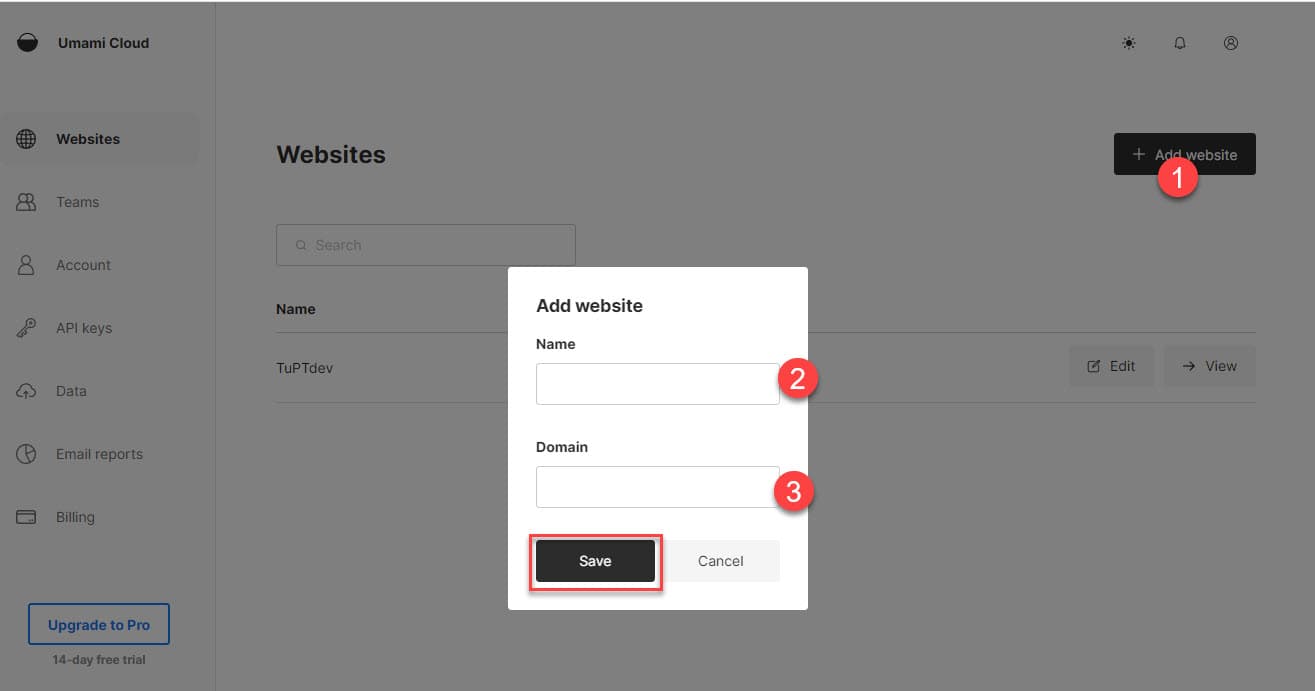The height and width of the screenshot is (691, 1315).
Task: Focus the Domain input field
Action: pos(657,487)
